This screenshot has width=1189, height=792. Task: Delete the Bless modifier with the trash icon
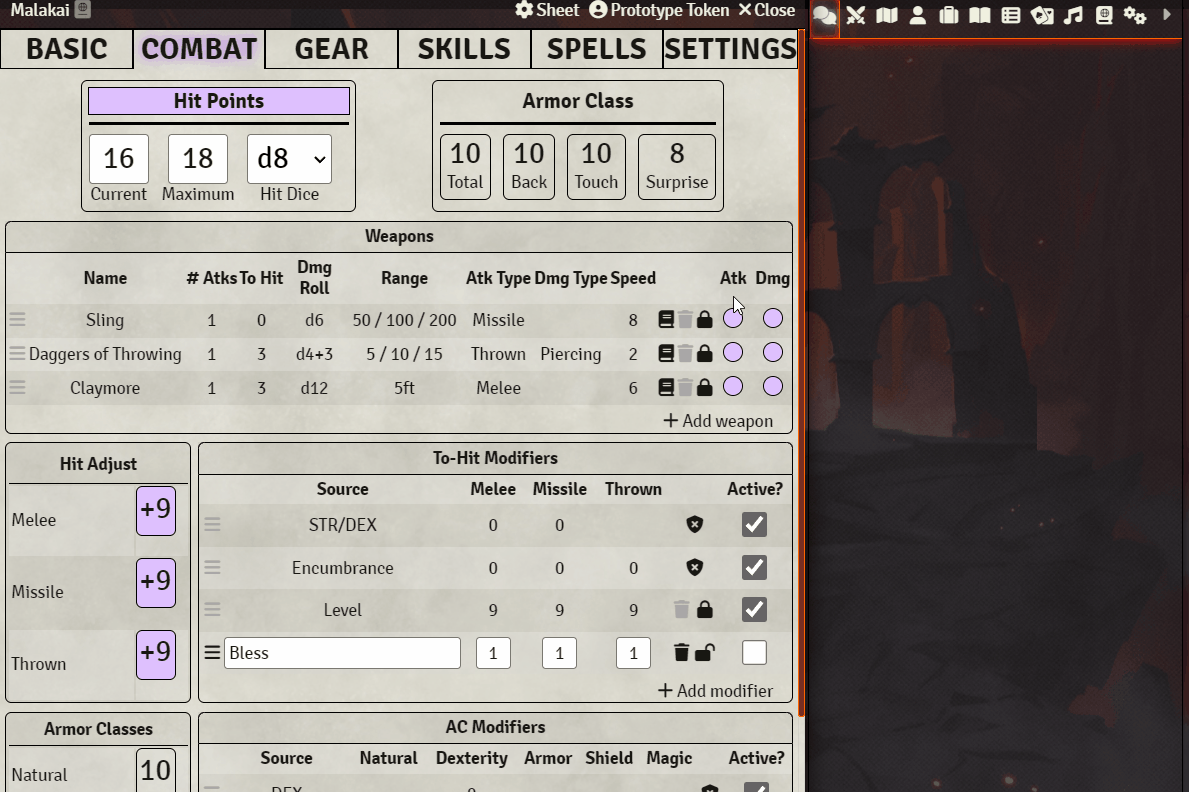pyautogui.click(x=682, y=652)
